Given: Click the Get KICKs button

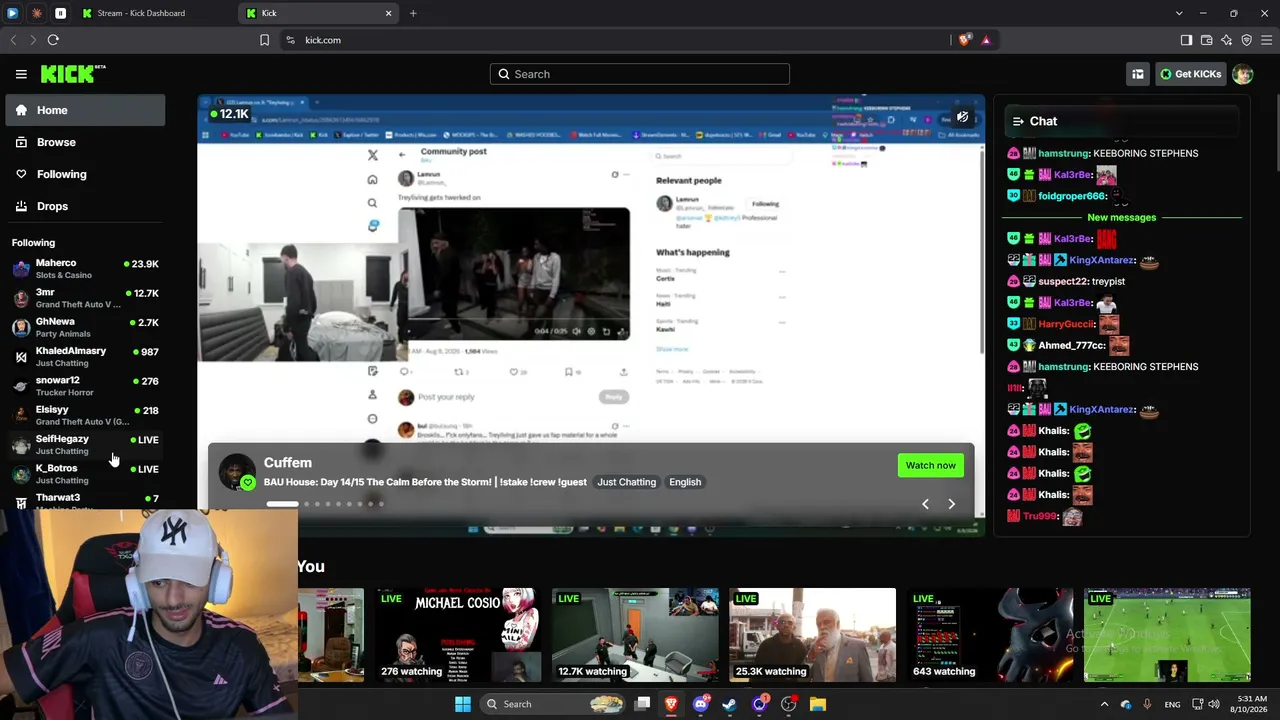Looking at the screenshot, I should pos(1190,74).
